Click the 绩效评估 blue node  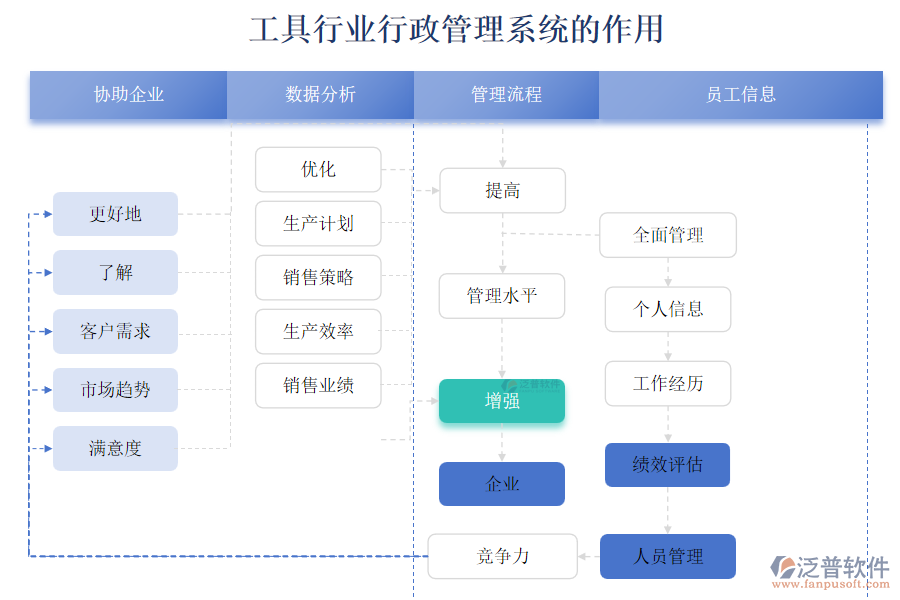click(667, 464)
